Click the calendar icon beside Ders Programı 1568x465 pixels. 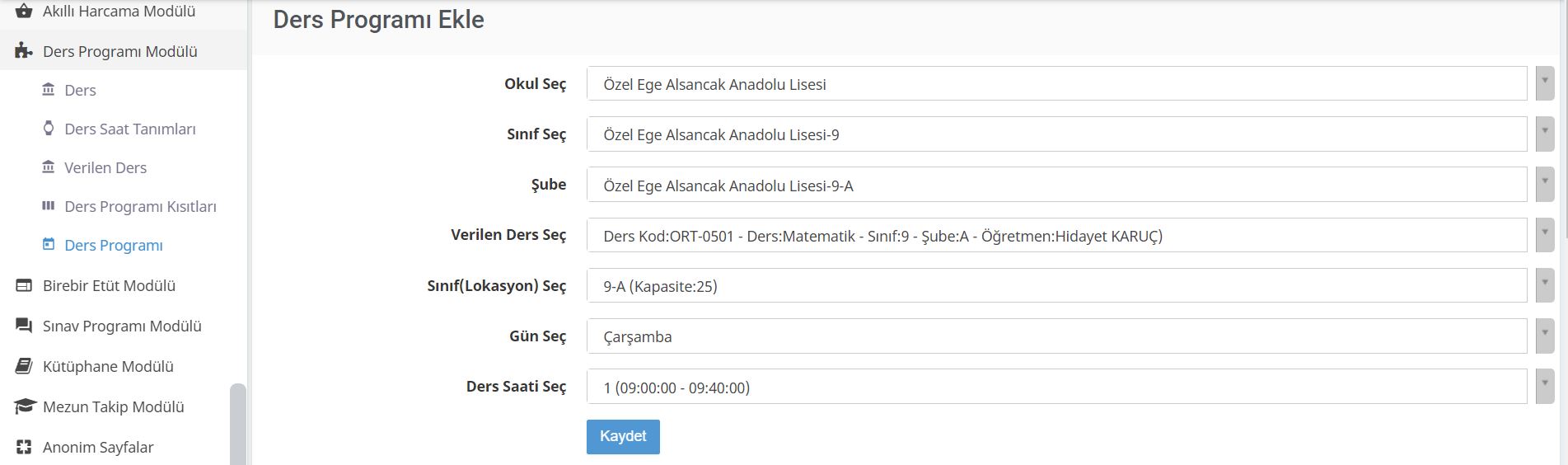pyautogui.click(x=49, y=244)
